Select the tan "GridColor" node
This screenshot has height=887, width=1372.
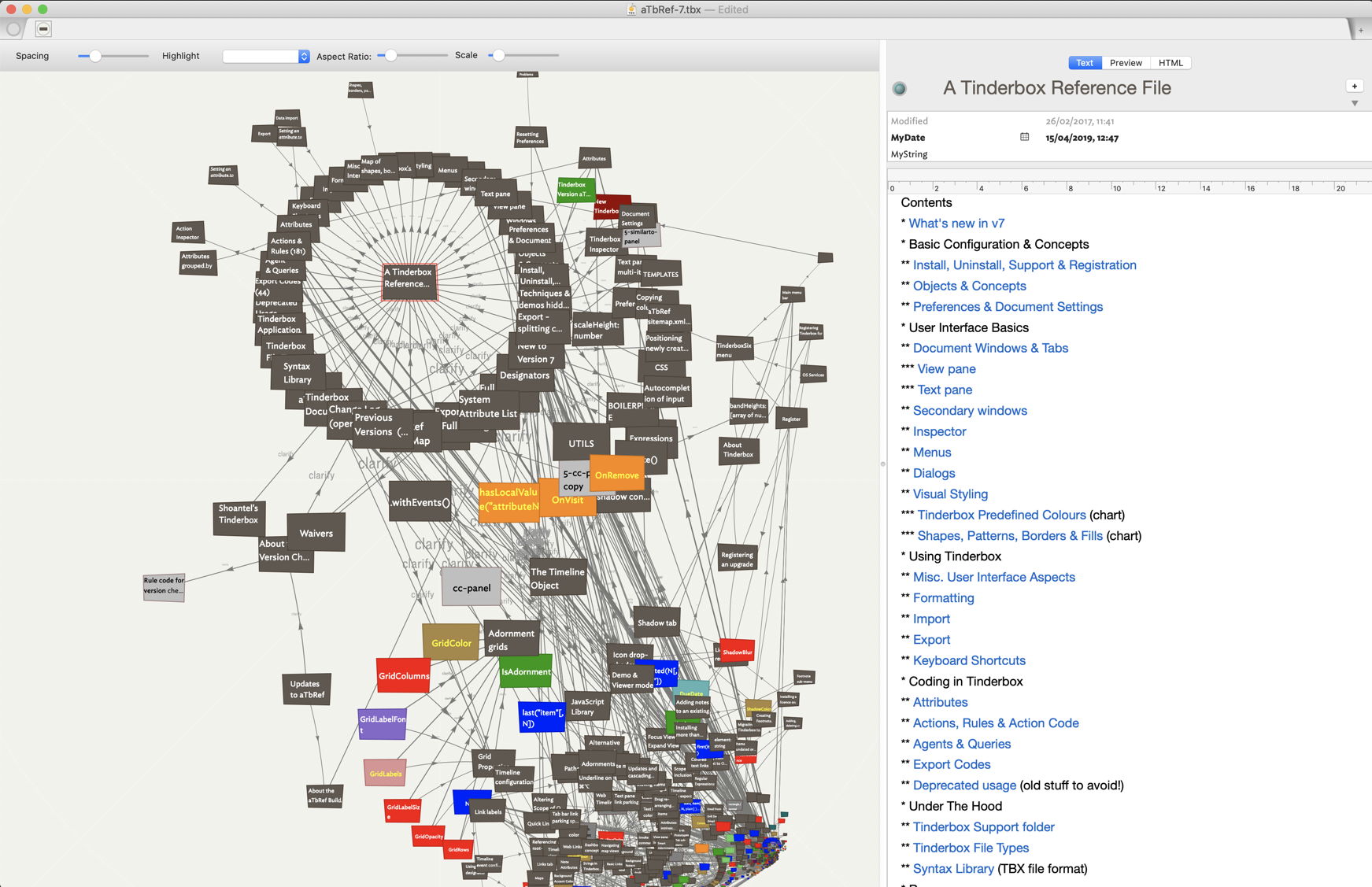coord(451,642)
